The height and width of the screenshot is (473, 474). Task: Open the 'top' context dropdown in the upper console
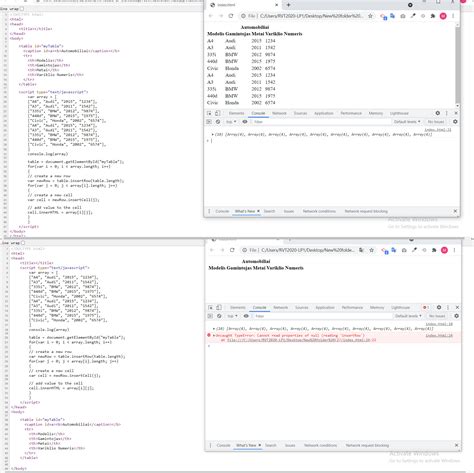(x=231, y=122)
